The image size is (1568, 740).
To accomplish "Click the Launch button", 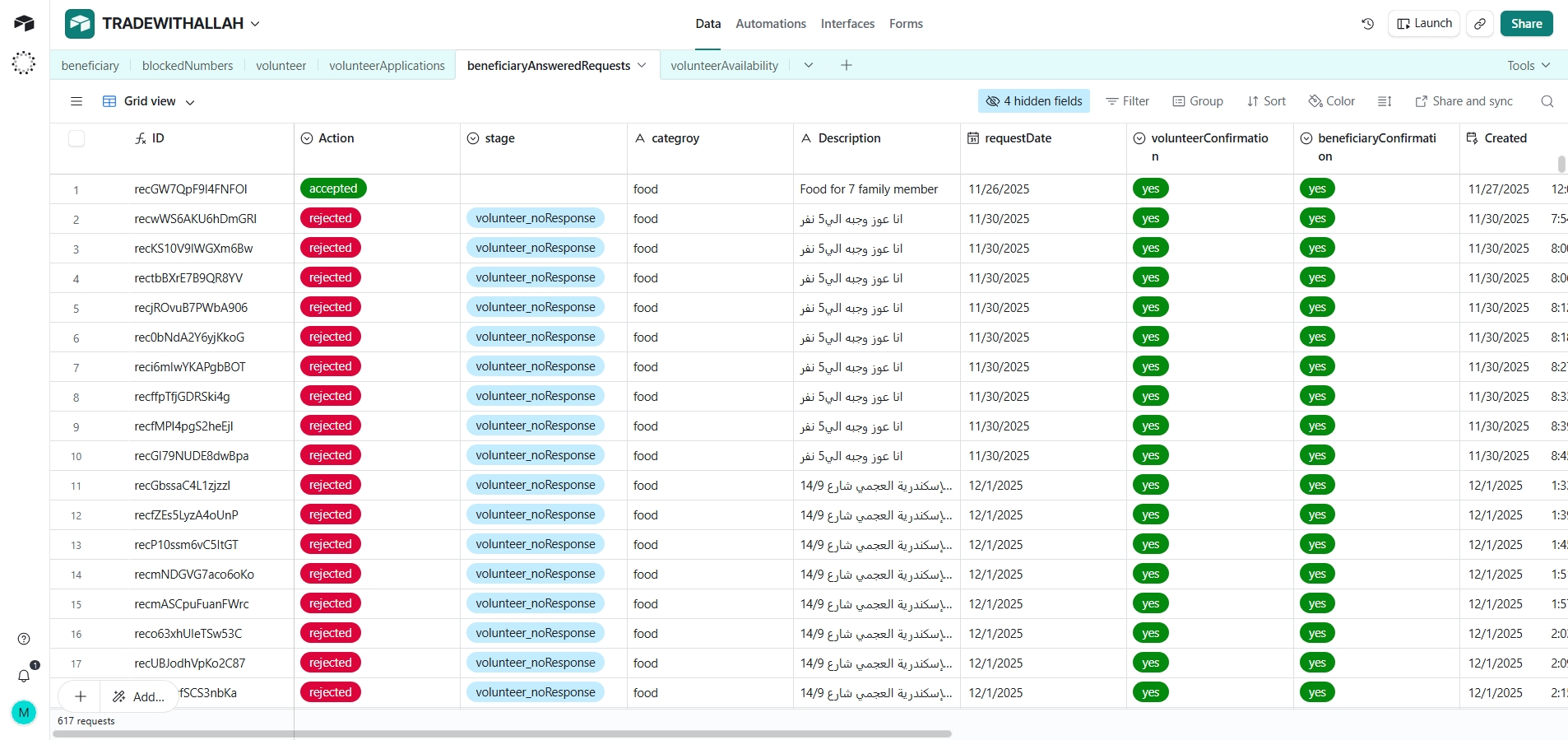I will pyautogui.click(x=1424, y=24).
